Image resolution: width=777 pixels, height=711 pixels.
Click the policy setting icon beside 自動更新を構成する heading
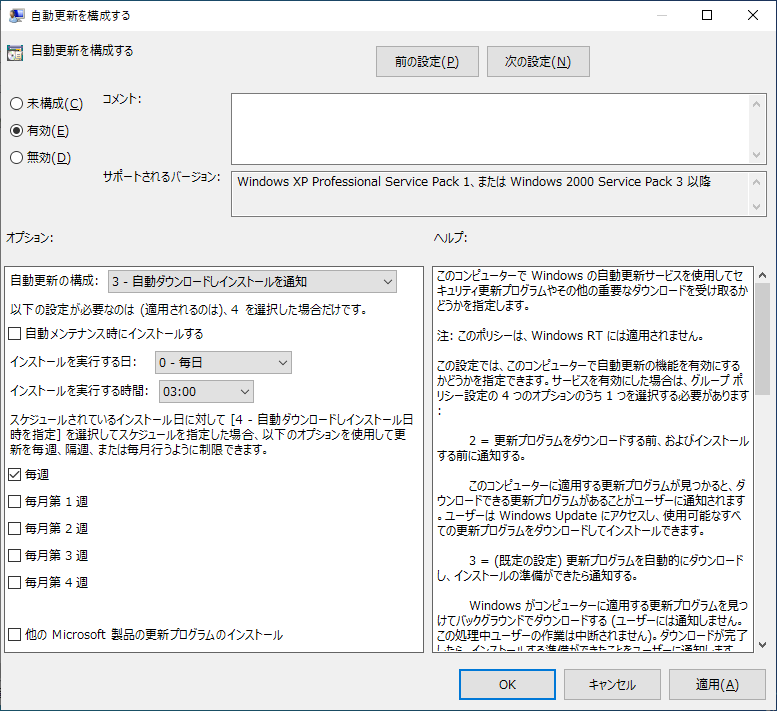(x=15, y=53)
